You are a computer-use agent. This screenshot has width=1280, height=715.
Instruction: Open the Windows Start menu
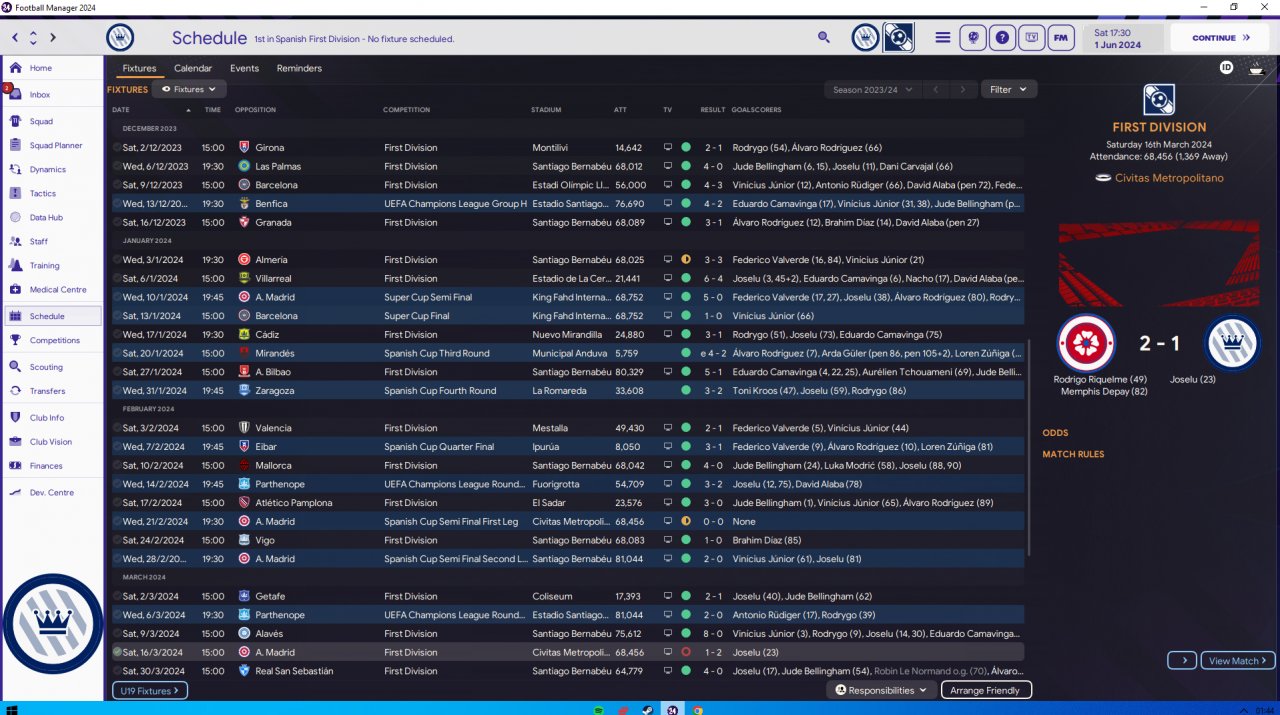pyautogui.click(x=12, y=709)
